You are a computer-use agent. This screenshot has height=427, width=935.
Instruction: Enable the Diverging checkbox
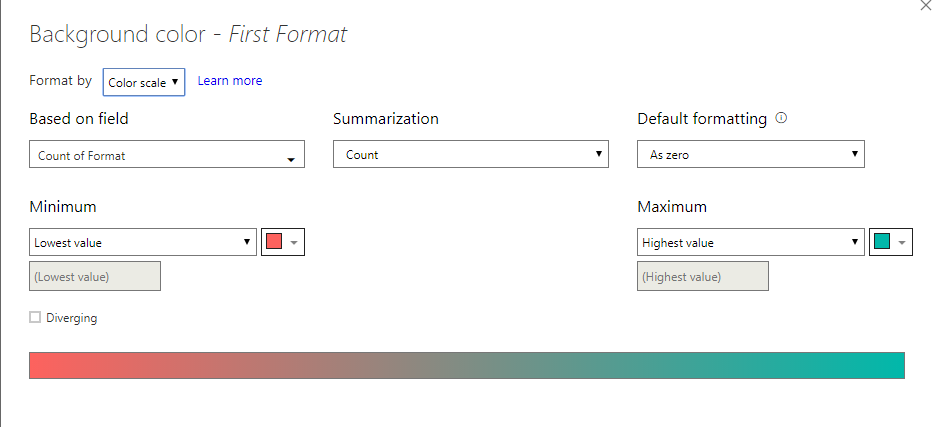pyautogui.click(x=35, y=317)
